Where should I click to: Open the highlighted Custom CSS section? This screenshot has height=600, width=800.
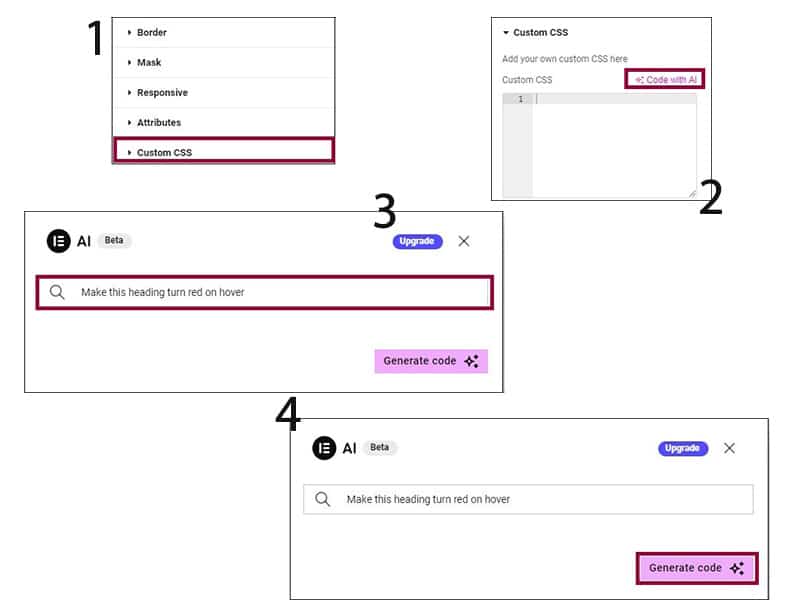tap(223, 151)
